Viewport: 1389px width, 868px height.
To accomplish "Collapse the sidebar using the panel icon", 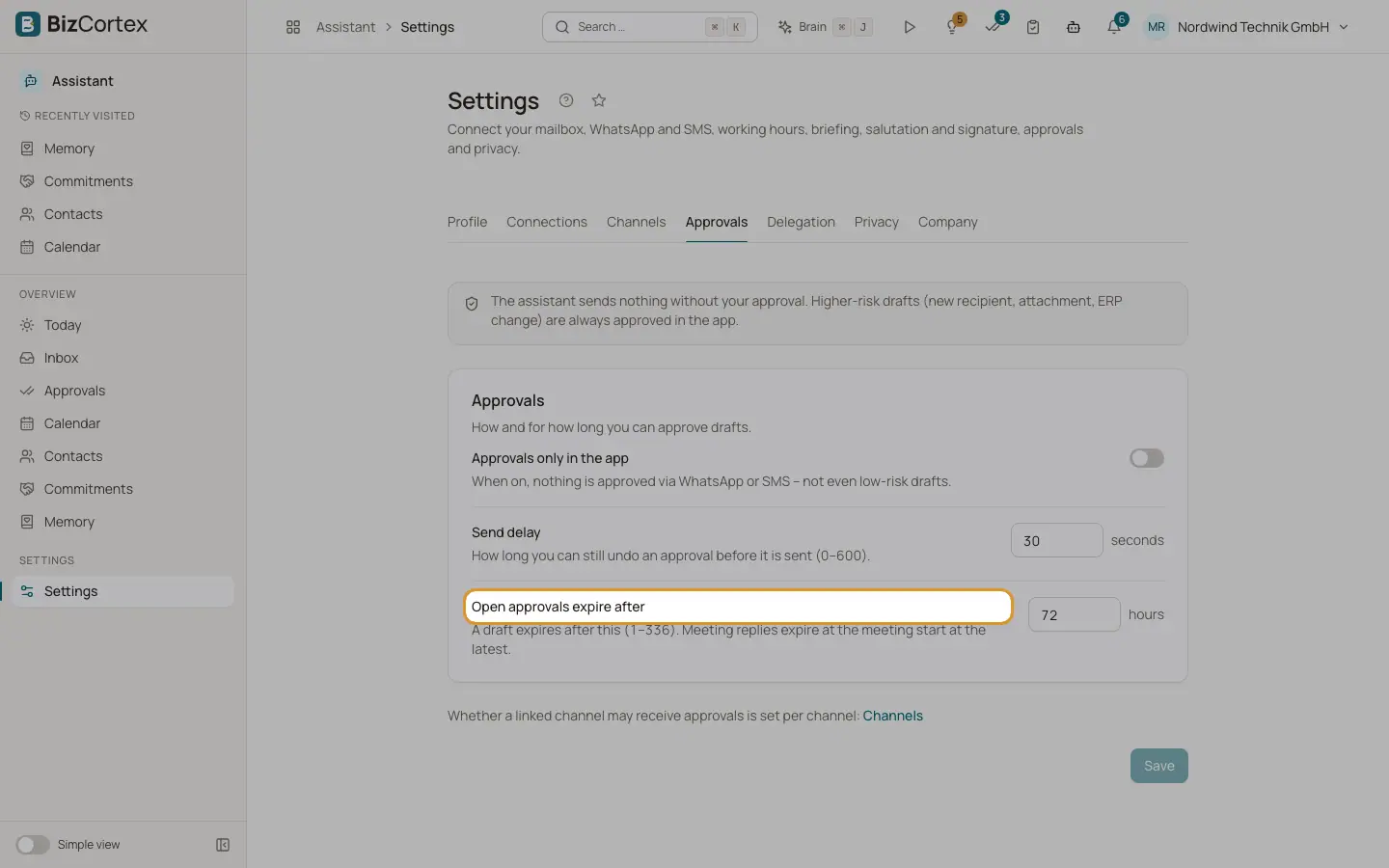I will click(223, 845).
